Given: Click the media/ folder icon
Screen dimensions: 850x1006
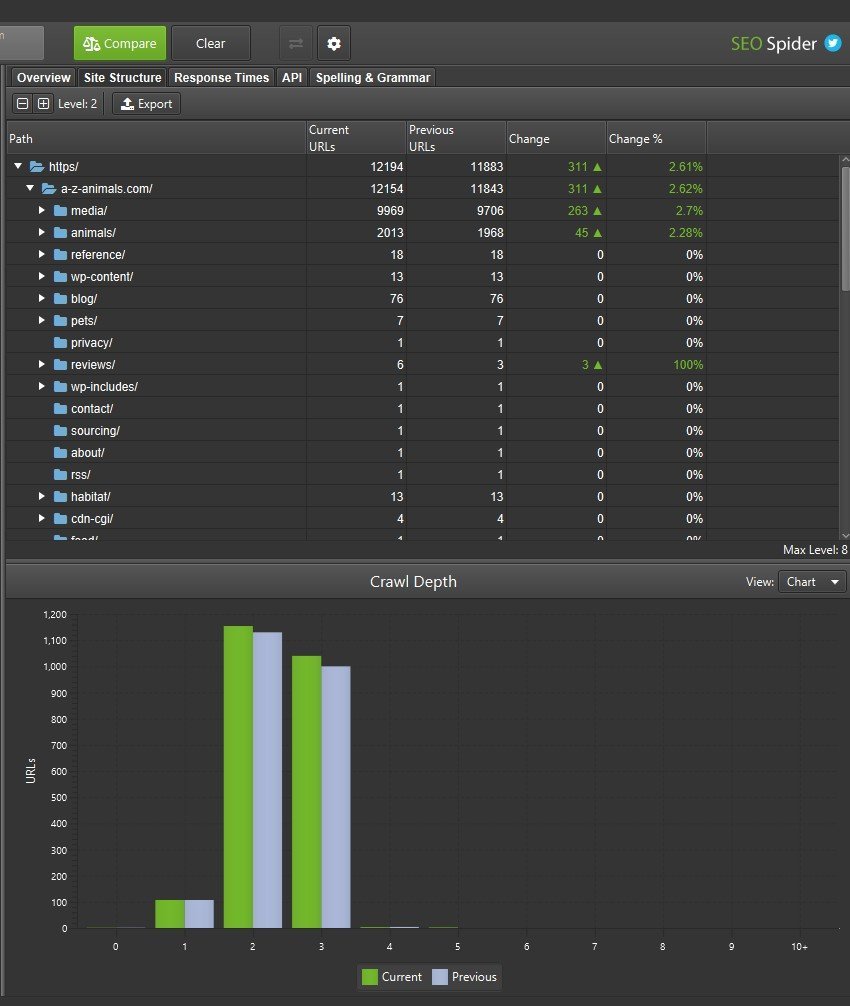Looking at the screenshot, I should coord(60,211).
